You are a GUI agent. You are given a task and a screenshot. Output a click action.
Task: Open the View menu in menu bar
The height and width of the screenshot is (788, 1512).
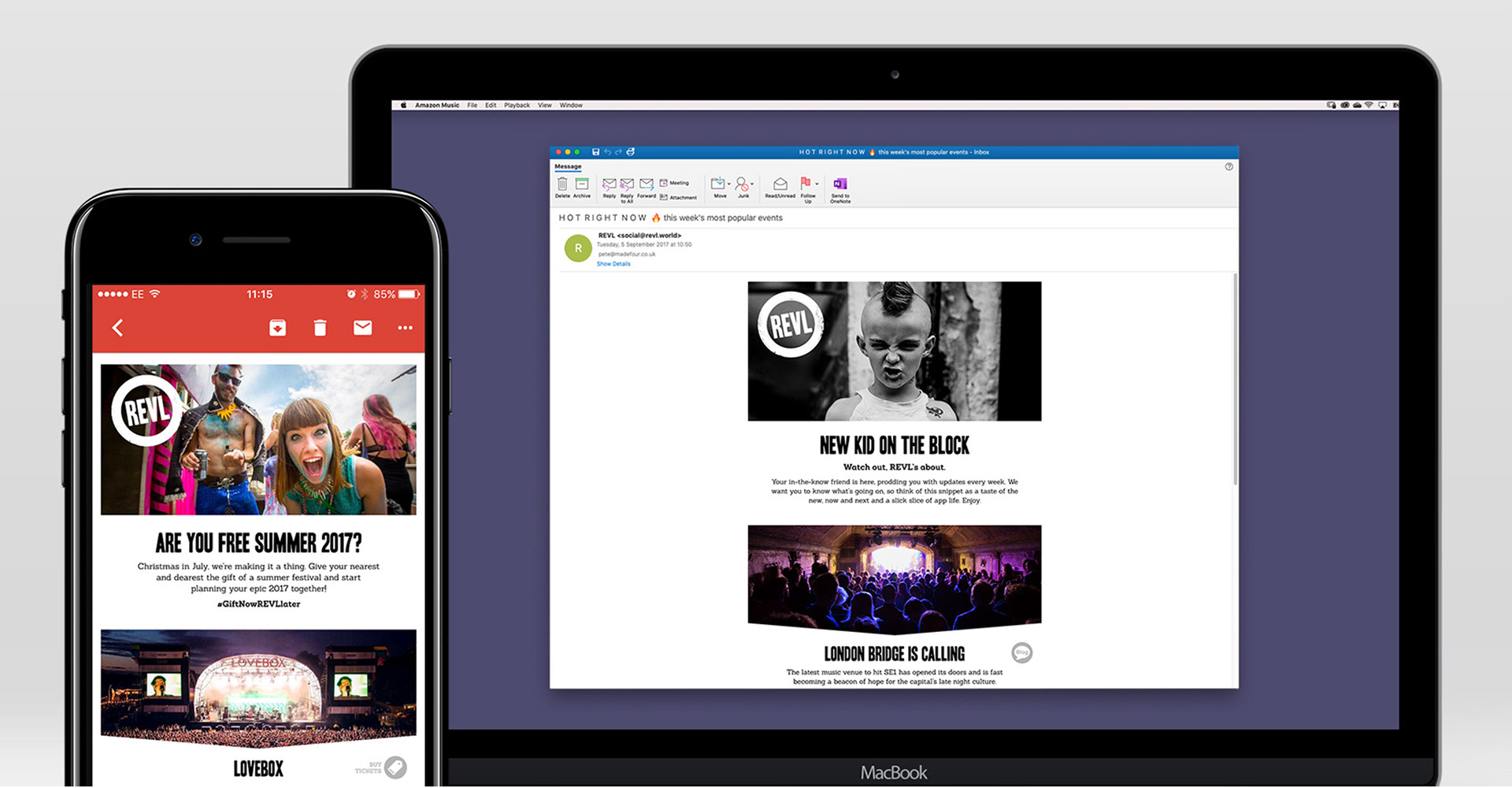[544, 105]
